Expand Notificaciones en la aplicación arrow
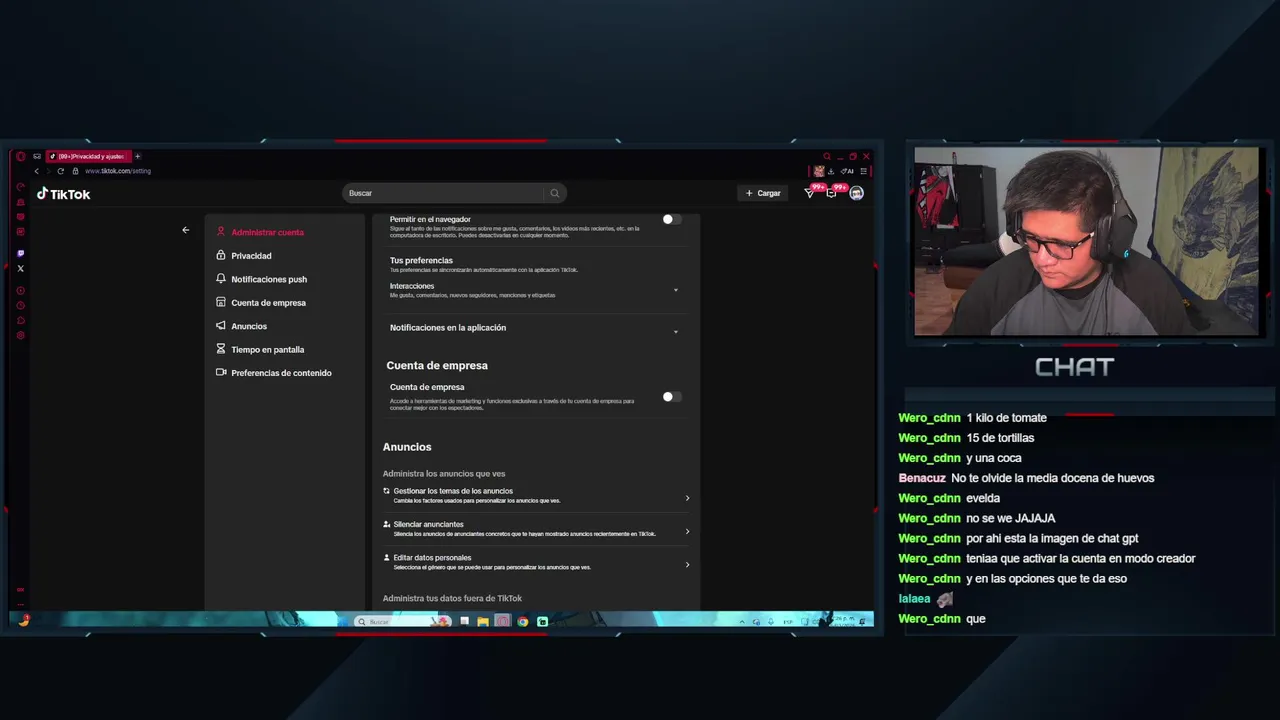Screen dimensions: 1280x720 point(676,332)
